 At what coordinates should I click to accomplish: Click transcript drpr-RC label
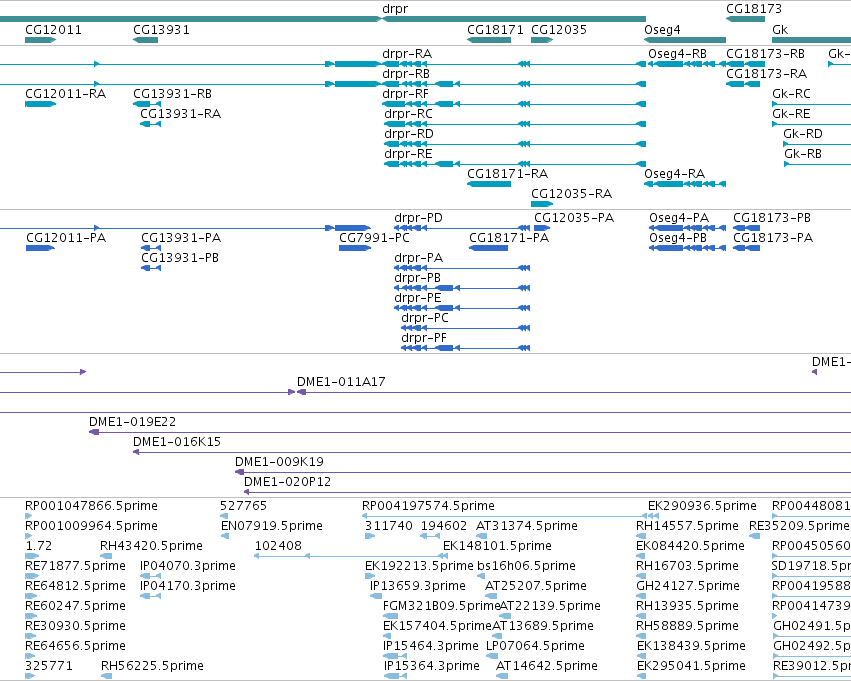pyautogui.click(x=408, y=114)
